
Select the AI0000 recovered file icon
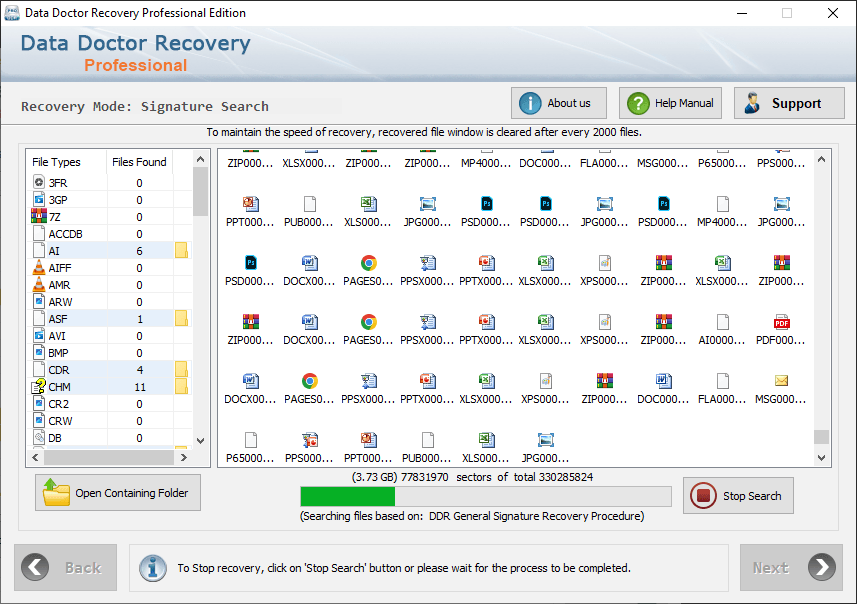tap(723, 322)
